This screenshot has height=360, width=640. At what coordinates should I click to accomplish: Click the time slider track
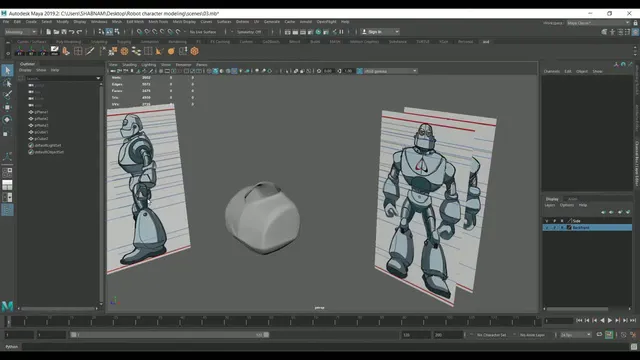273,321
